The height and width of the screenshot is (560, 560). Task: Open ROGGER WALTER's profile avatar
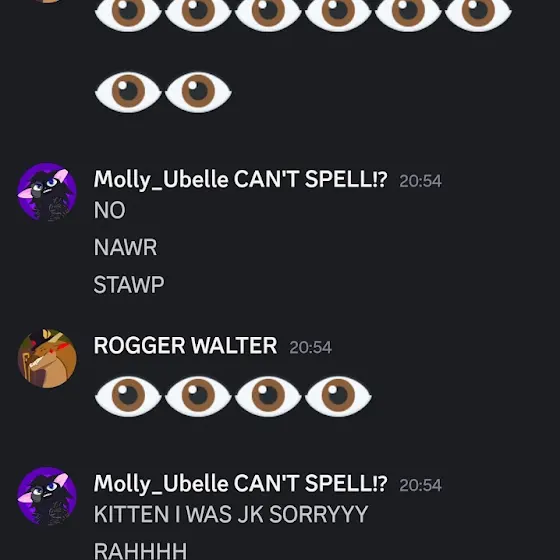pyautogui.click(x=47, y=359)
